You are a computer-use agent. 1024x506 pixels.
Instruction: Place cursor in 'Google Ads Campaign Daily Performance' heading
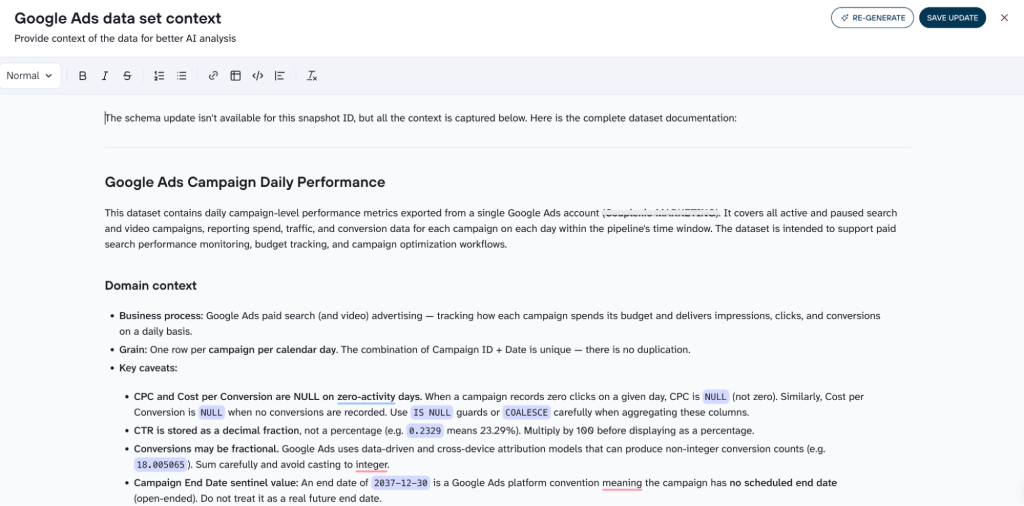tap(245, 182)
